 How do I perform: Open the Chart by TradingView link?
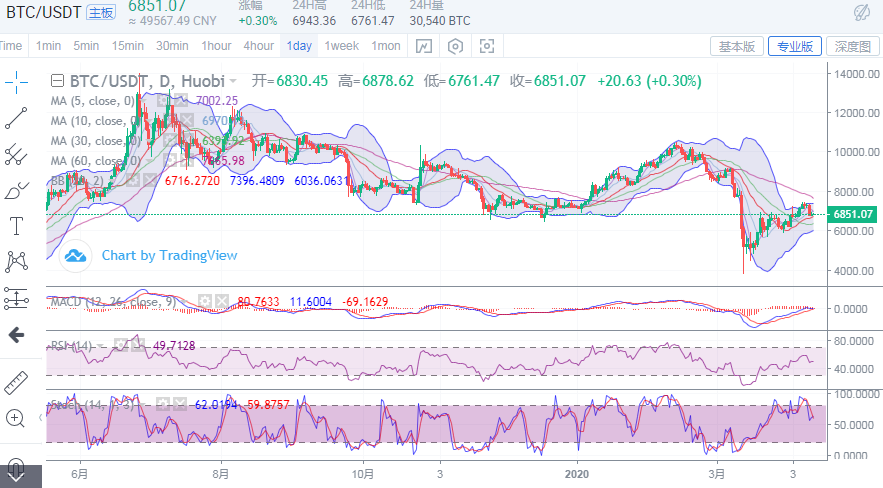coord(170,256)
